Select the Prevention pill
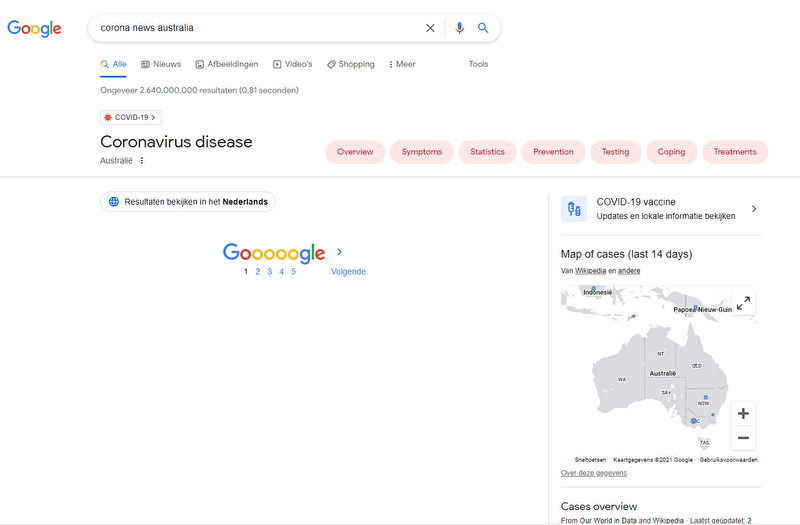The height and width of the screenshot is (525, 800). [553, 152]
